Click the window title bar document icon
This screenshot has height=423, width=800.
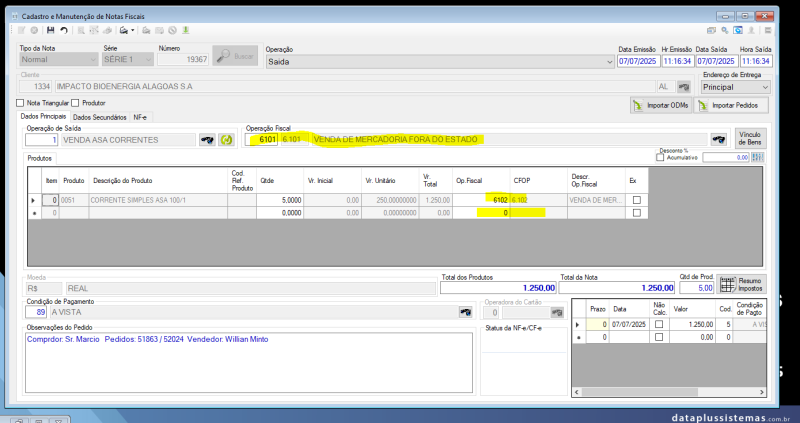14,16
